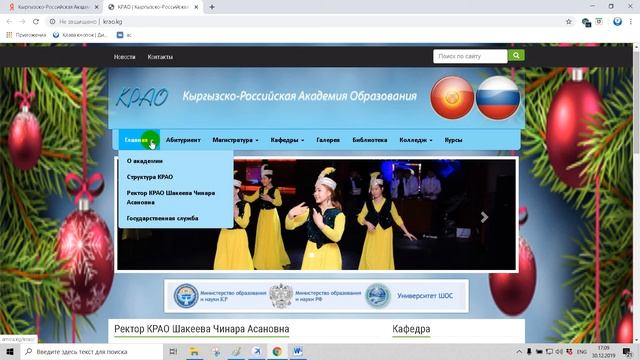Click Министерство образования и науки РФ logo link

coord(315,296)
